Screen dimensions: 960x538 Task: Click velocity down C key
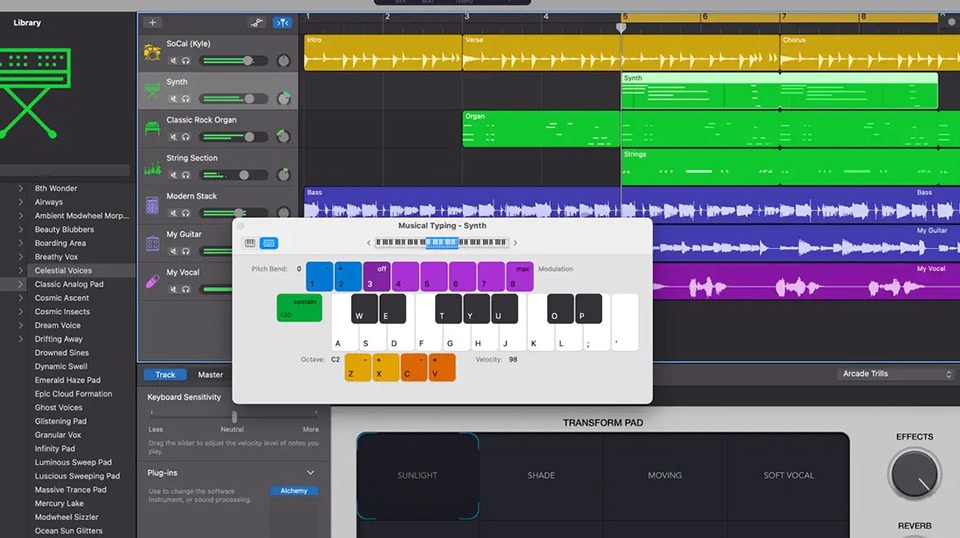pyautogui.click(x=414, y=367)
